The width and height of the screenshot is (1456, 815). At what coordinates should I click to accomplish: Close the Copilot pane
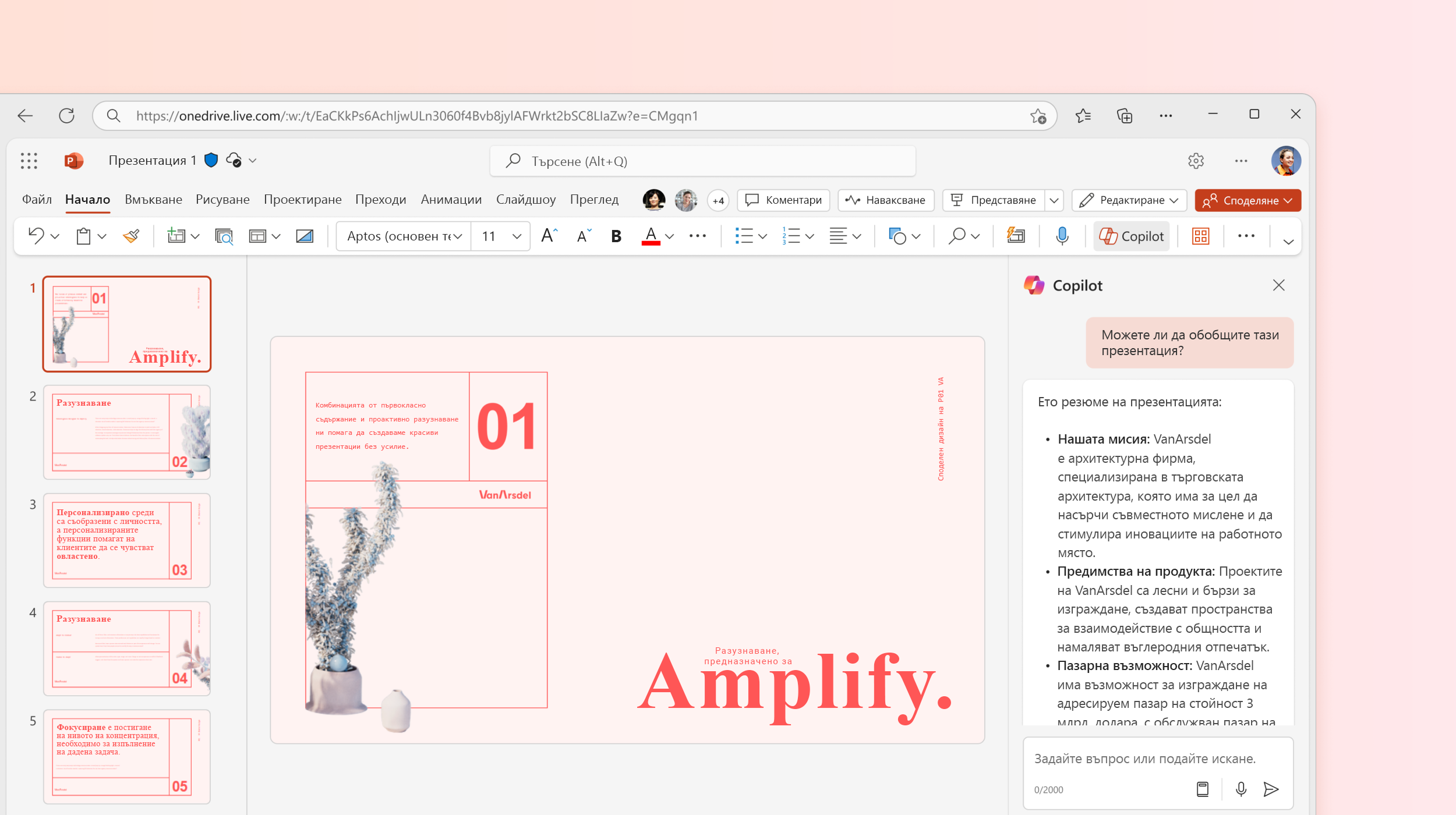1279,285
